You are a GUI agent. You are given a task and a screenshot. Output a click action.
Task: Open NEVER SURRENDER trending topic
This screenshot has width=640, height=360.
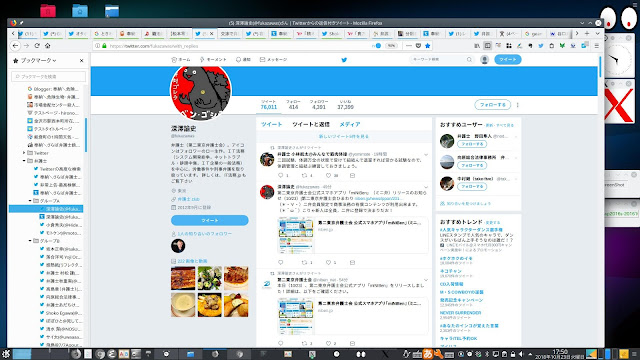click(x=460, y=313)
